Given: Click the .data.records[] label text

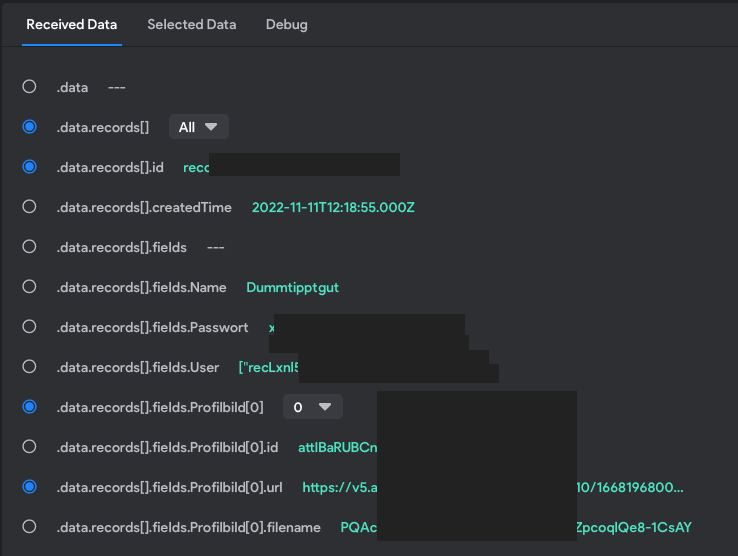Looking at the screenshot, I should (103, 128).
